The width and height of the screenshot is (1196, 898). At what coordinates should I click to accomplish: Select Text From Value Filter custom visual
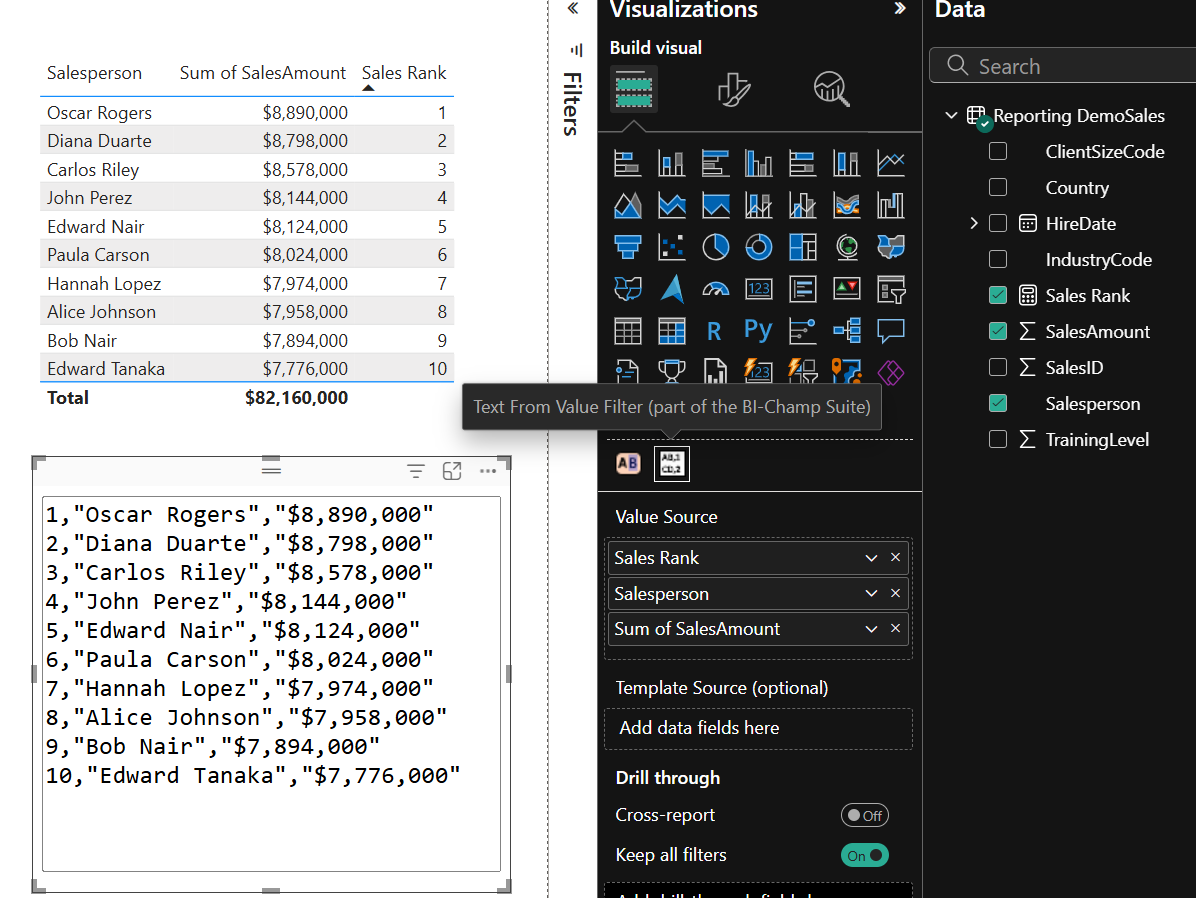coord(671,463)
